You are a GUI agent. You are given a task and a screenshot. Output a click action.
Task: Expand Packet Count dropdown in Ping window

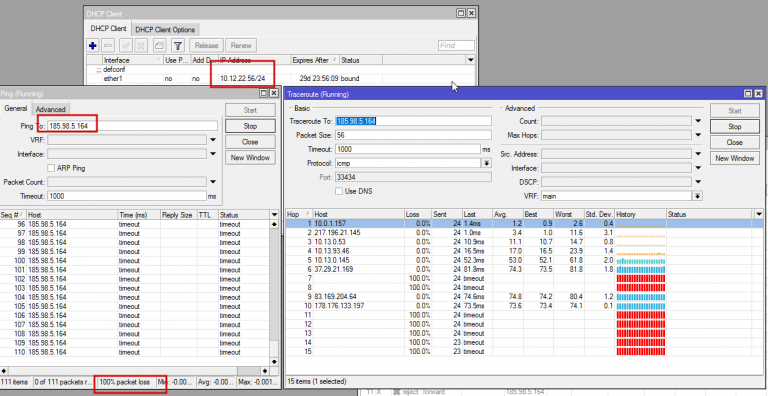[213, 182]
